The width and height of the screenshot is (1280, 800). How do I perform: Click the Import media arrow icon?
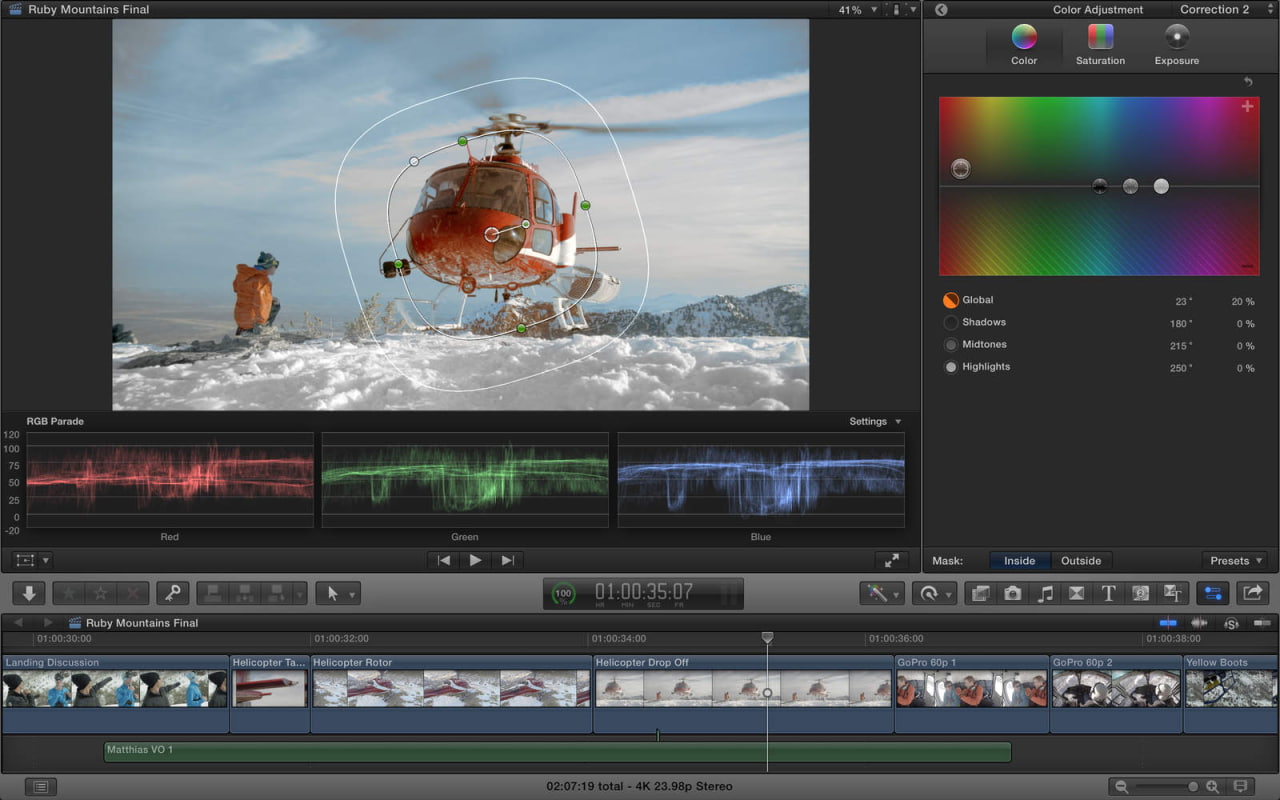(x=28, y=593)
